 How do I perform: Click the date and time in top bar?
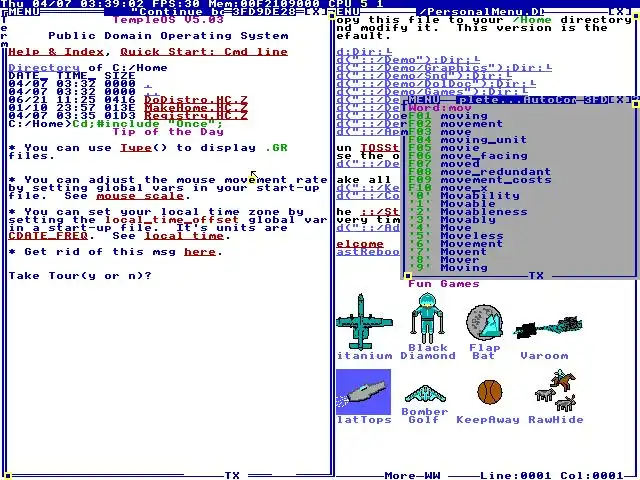click(x=72, y=4)
